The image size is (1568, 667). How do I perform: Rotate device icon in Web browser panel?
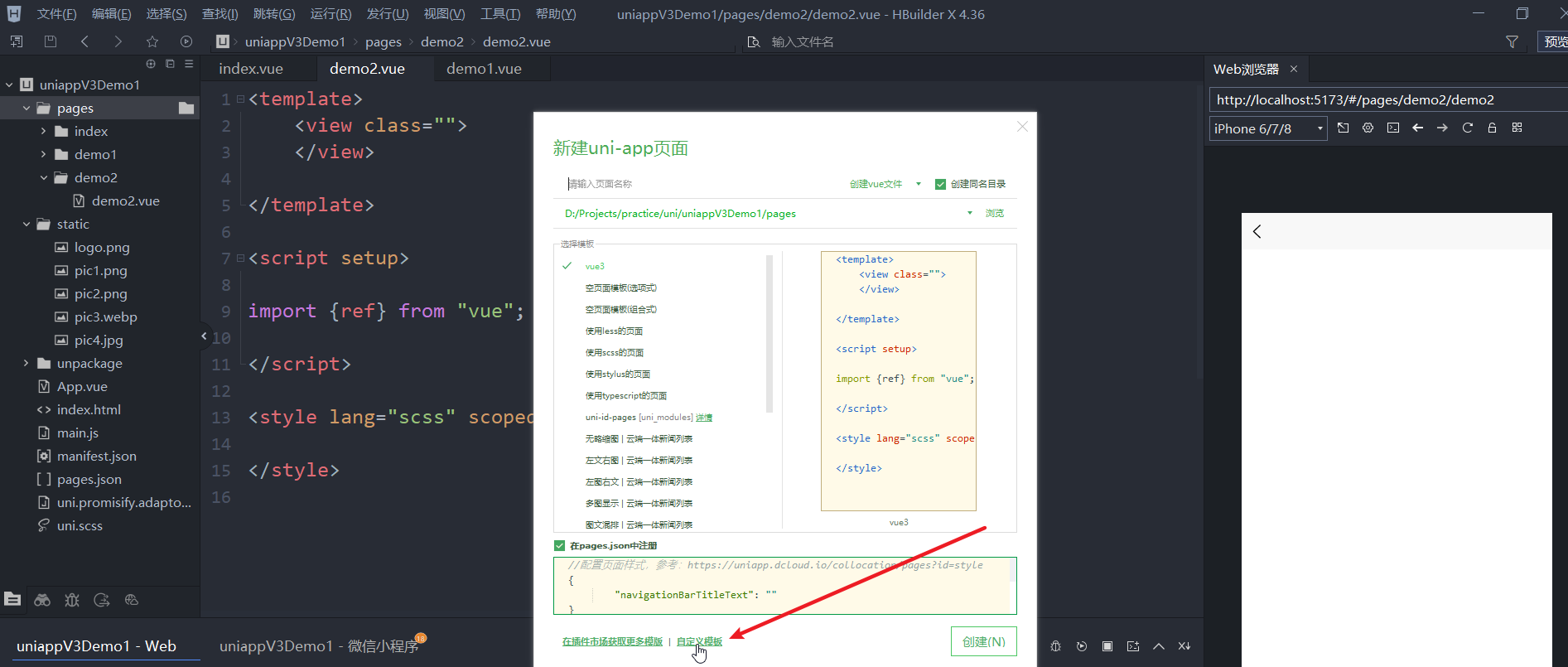point(1344,128)
